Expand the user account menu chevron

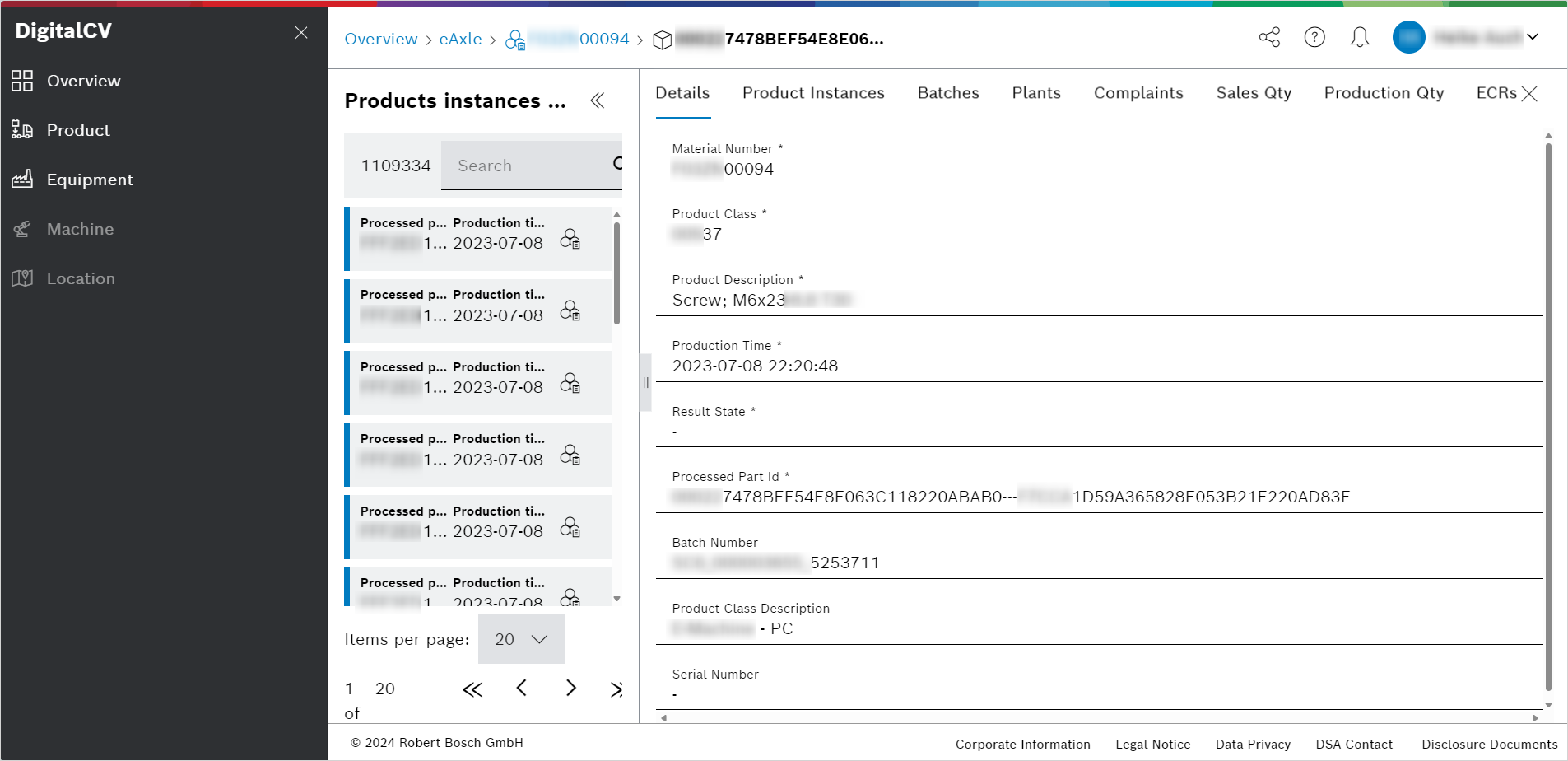1533,37
